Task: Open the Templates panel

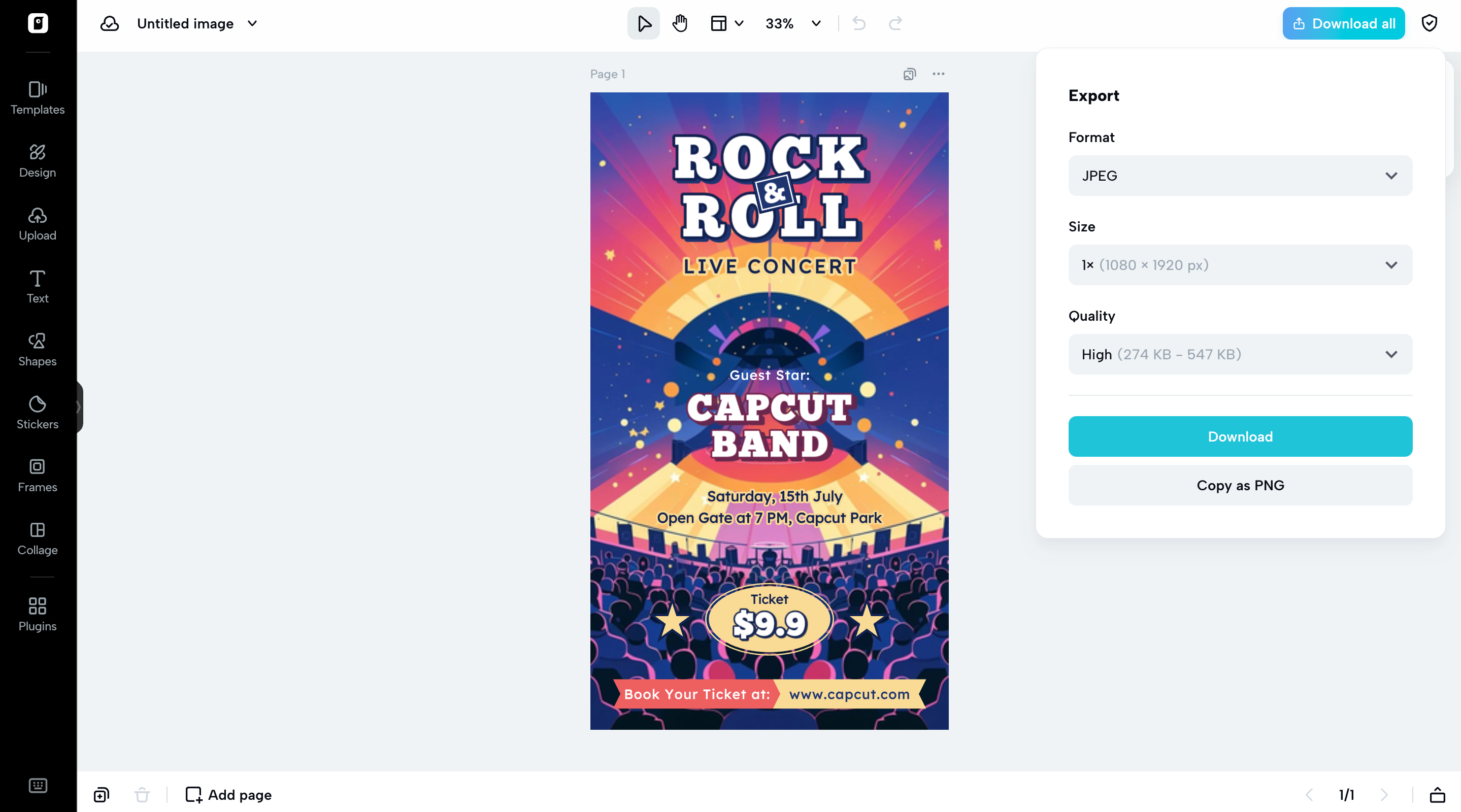Action: pyautogui.click(x=38, y=98)
